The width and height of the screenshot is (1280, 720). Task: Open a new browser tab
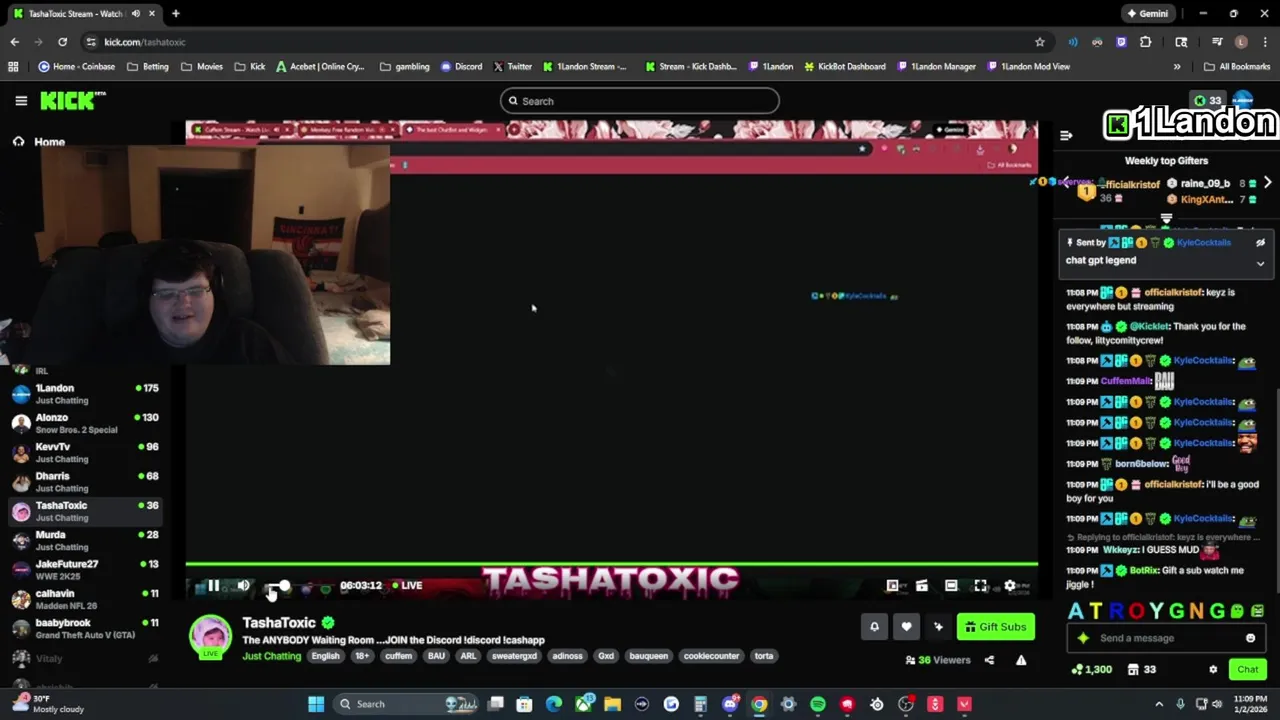(x=175, y=13)
